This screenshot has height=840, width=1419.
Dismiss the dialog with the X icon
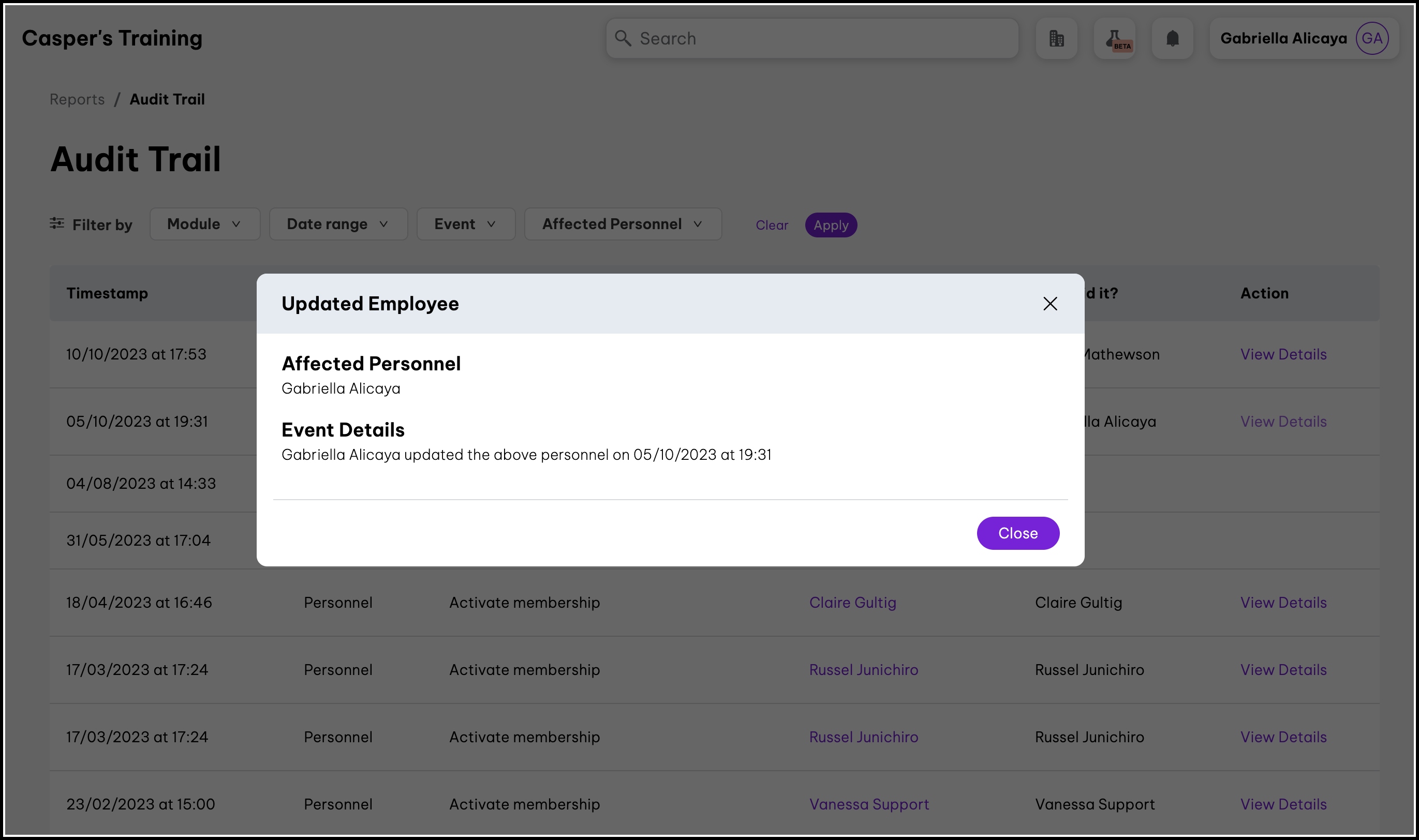pyautogui.click(x=1050, y=304)
